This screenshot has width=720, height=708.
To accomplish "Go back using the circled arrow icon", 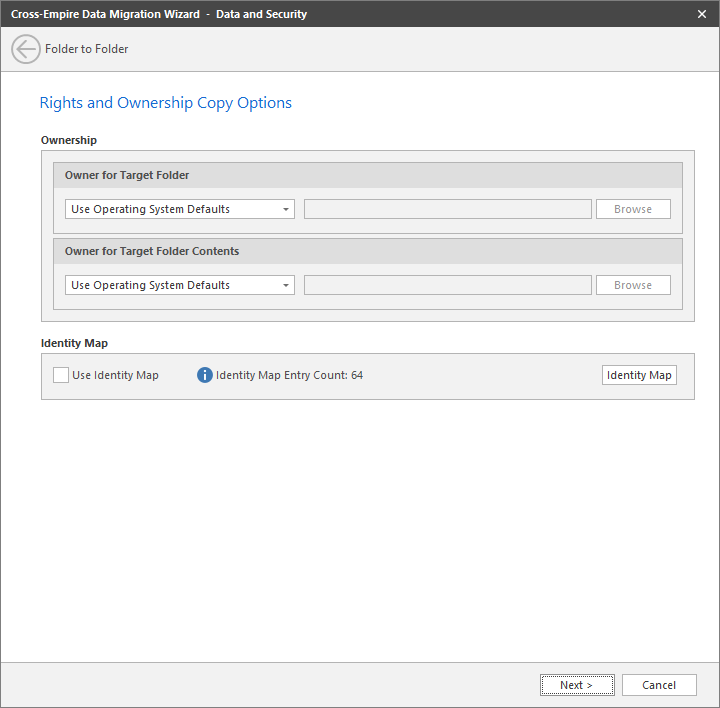I will 26,49.
